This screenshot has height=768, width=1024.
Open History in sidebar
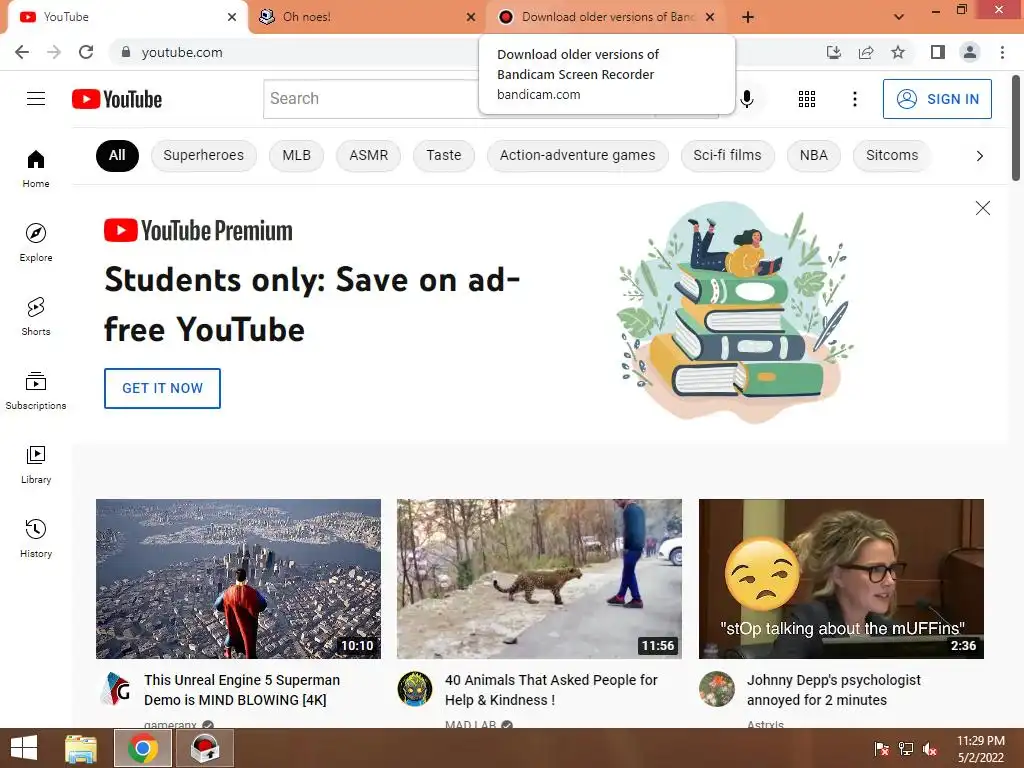pyautogui.click(x=36, y=538)
